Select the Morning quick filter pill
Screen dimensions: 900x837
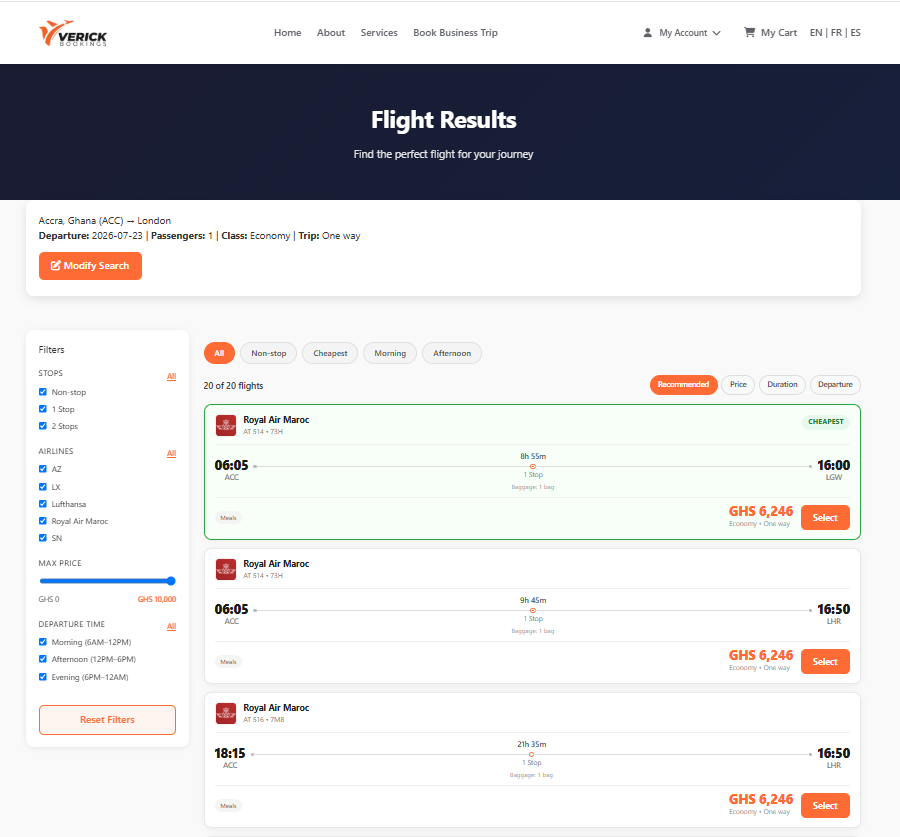390,353
